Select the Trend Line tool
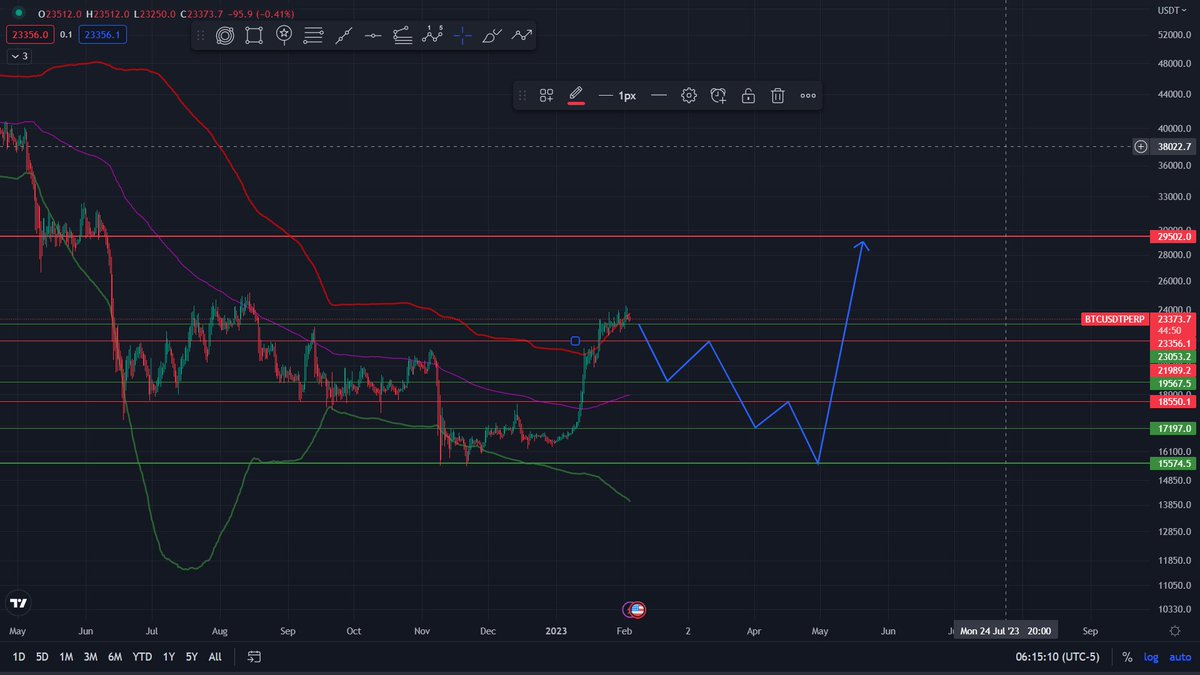This screenshot has height=675, width=1200. tap(343, 36)
